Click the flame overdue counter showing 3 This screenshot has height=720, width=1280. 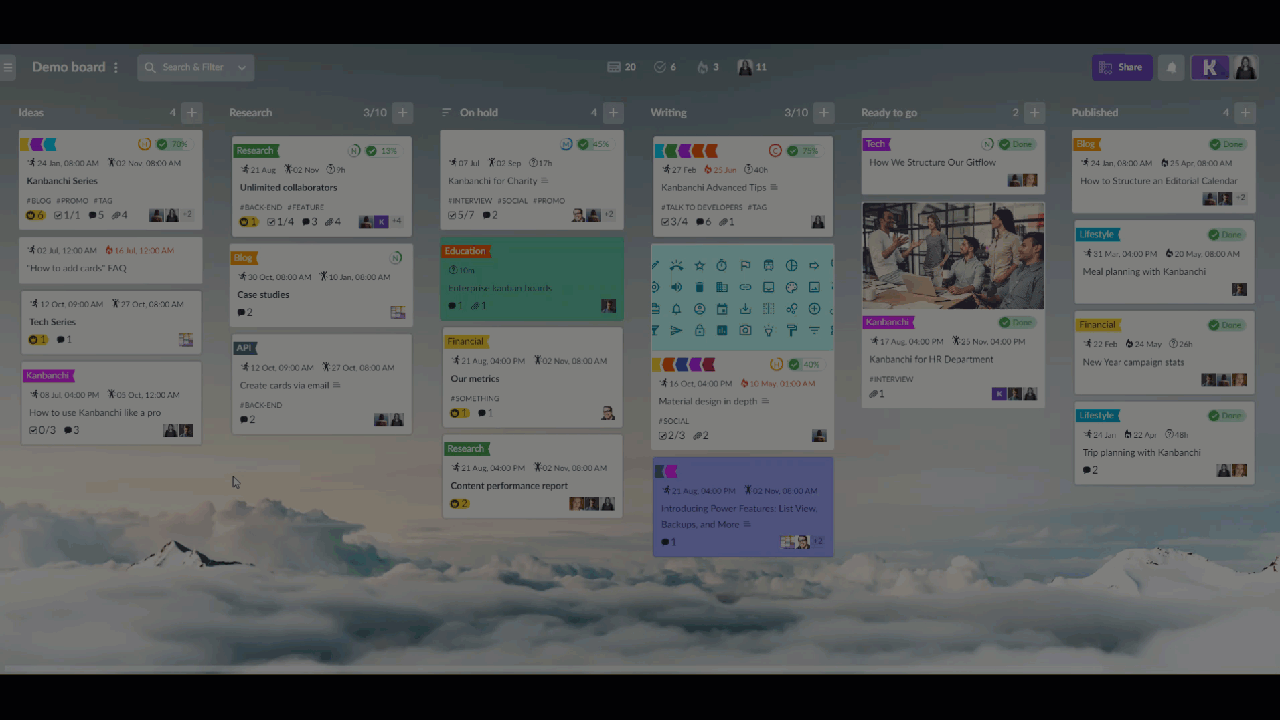point(708,67)
